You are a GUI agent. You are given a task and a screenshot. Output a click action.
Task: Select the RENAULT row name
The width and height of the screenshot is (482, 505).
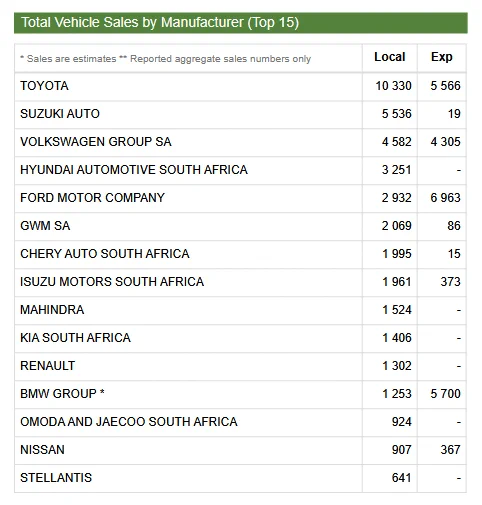point(48,366)
